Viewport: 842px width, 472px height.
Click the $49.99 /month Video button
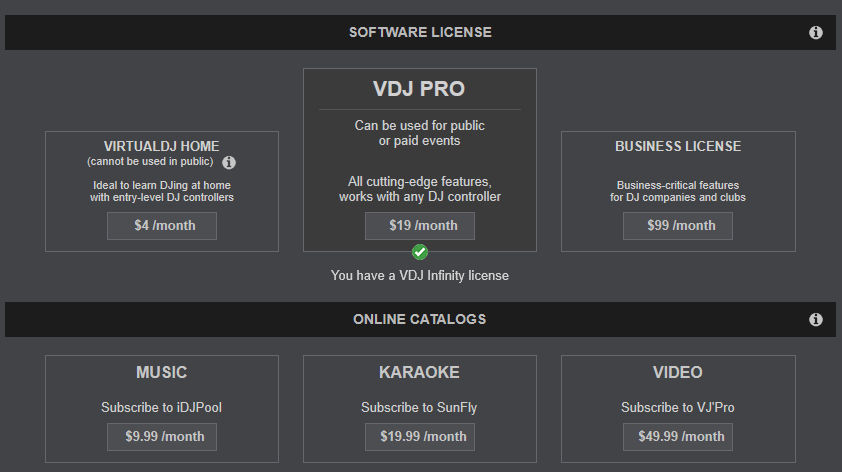pos(677,437)
